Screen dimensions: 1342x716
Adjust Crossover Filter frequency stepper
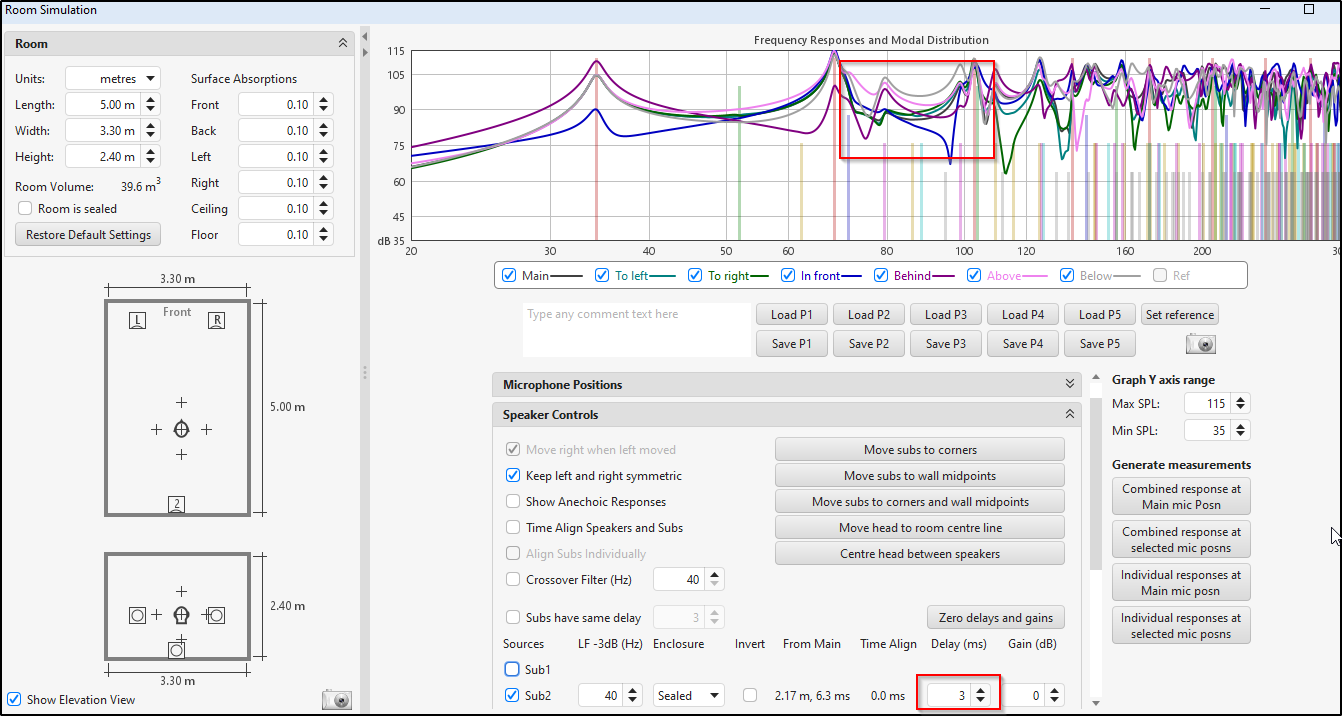coord(714,579)
